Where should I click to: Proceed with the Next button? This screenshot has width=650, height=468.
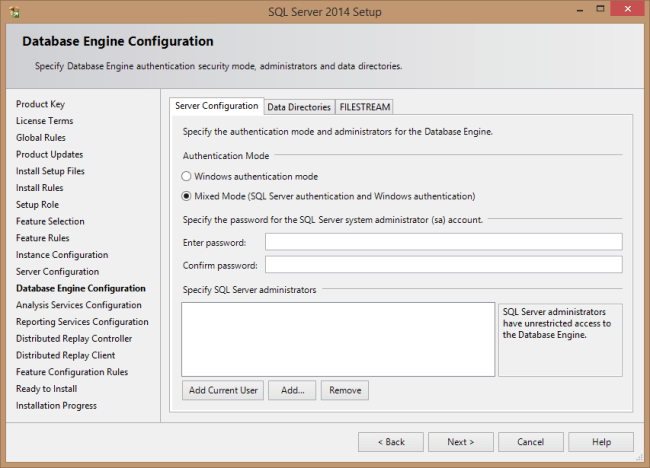[x=460, y=442]
